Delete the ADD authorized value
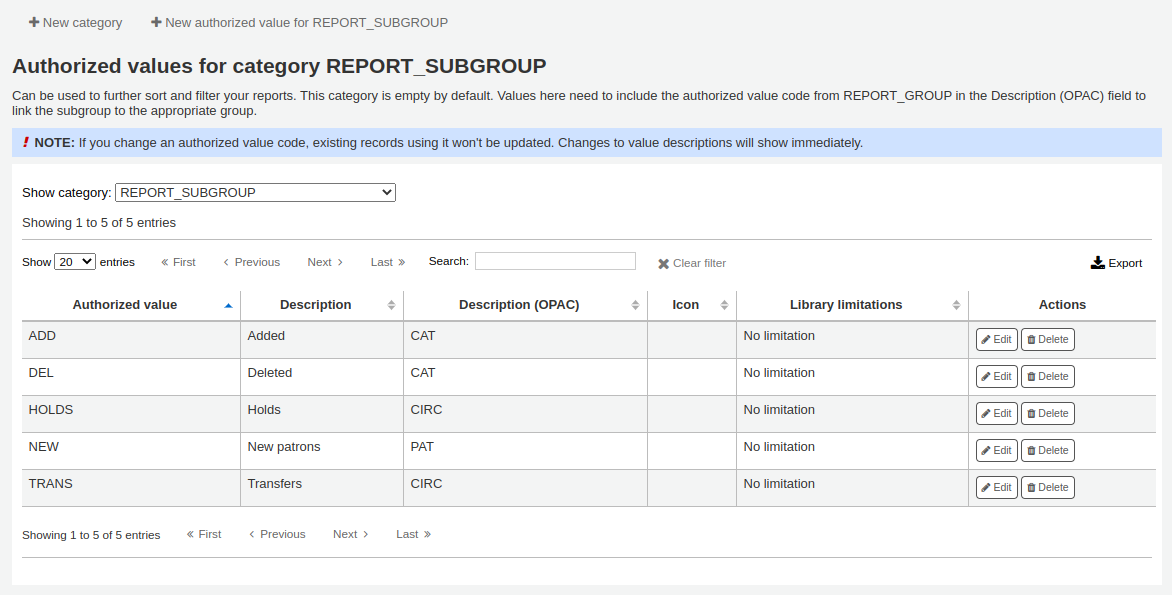 pyautogui.click(x=1047, y=339)
